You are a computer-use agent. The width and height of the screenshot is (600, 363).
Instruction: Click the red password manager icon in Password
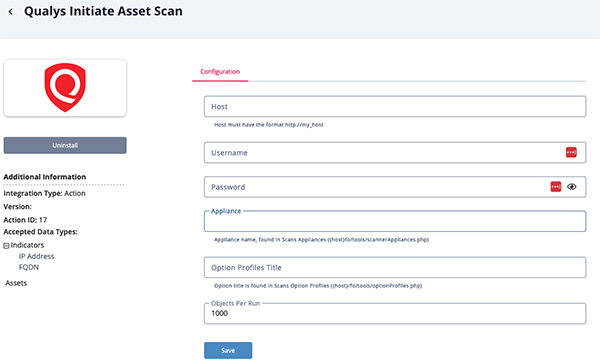(556, 187)
